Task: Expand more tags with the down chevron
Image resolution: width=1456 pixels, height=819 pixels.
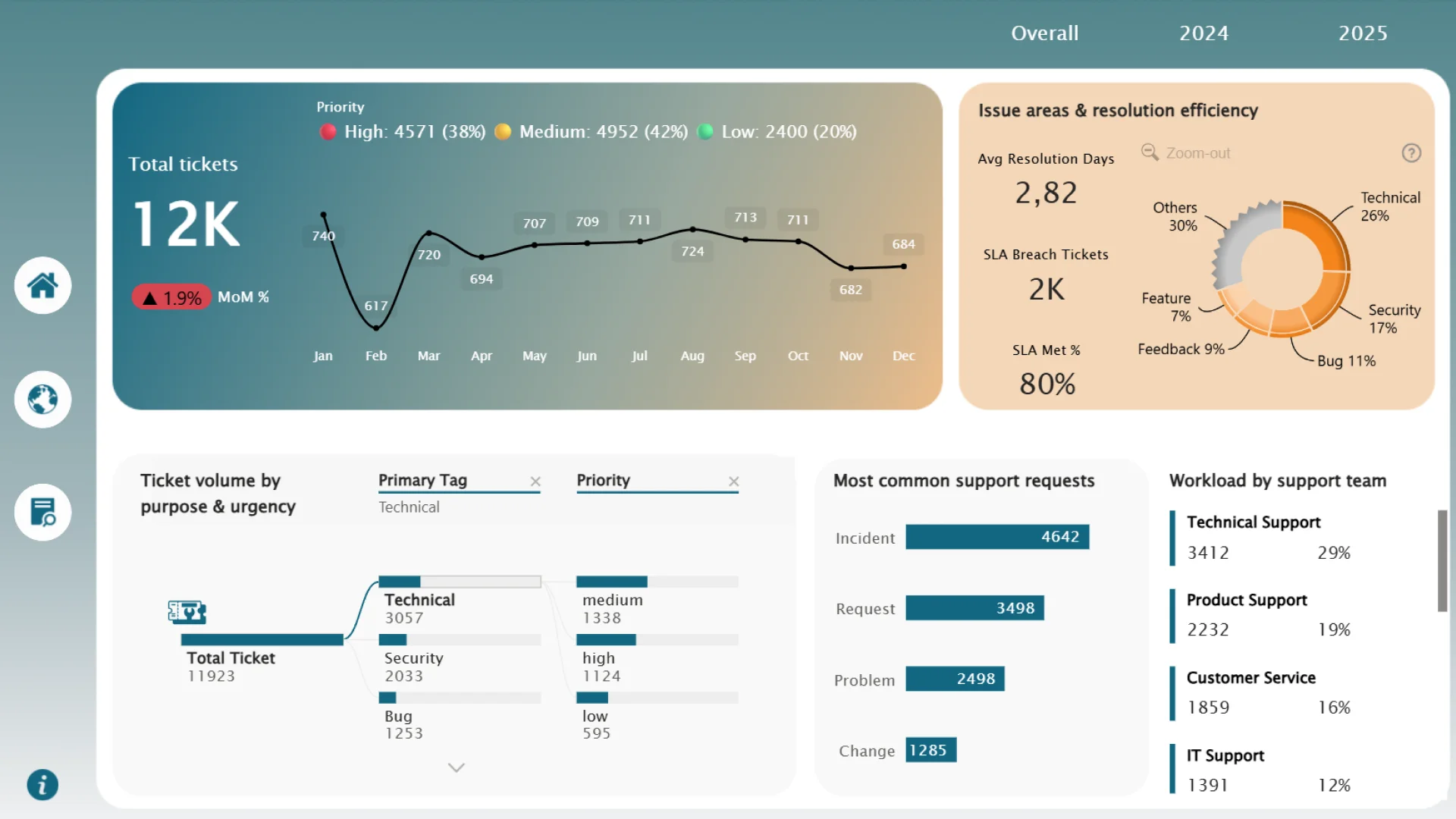Action: pyautogui.click(x=456, y=767)
